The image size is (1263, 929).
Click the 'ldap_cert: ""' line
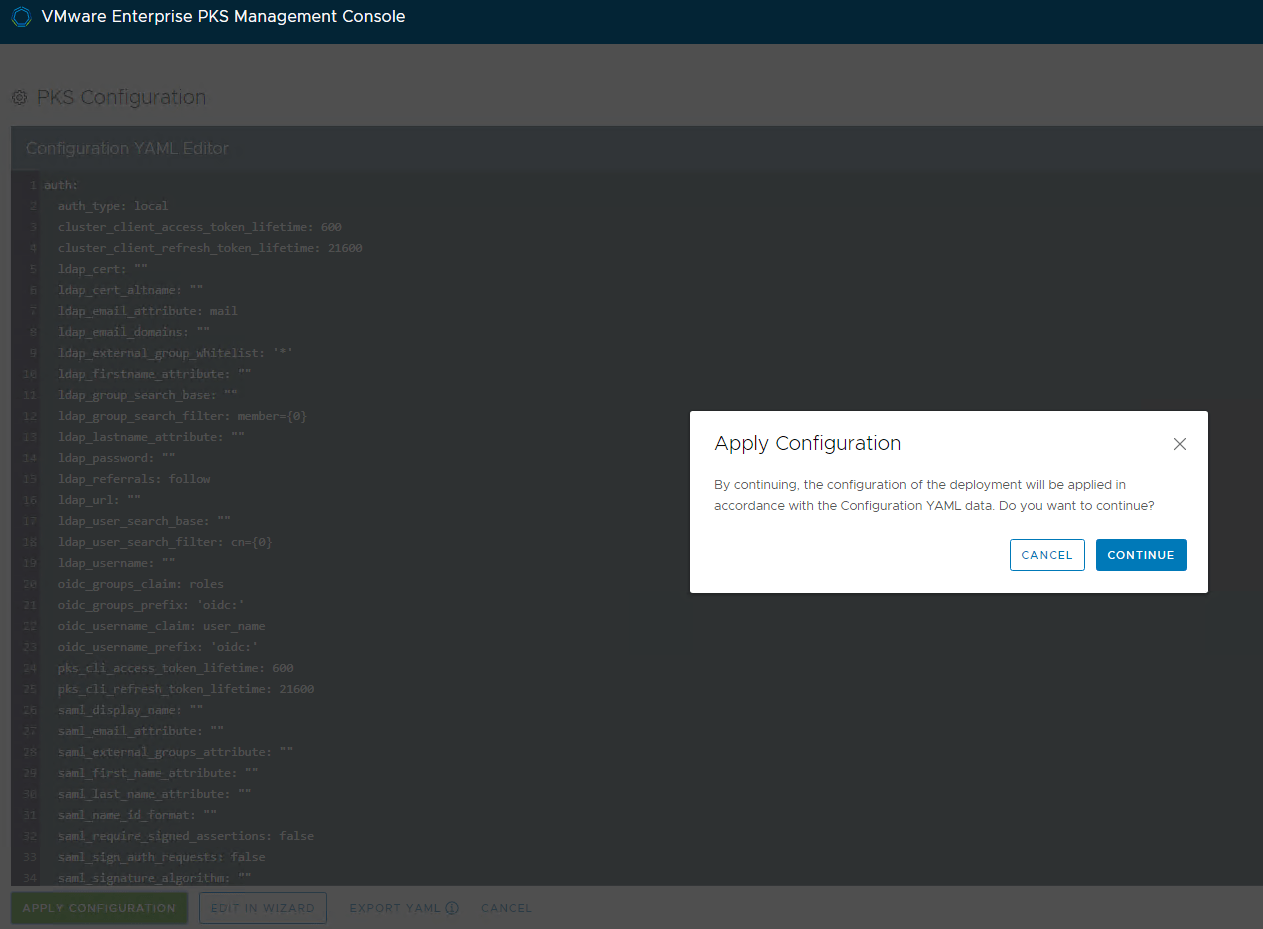pos(103,269)
